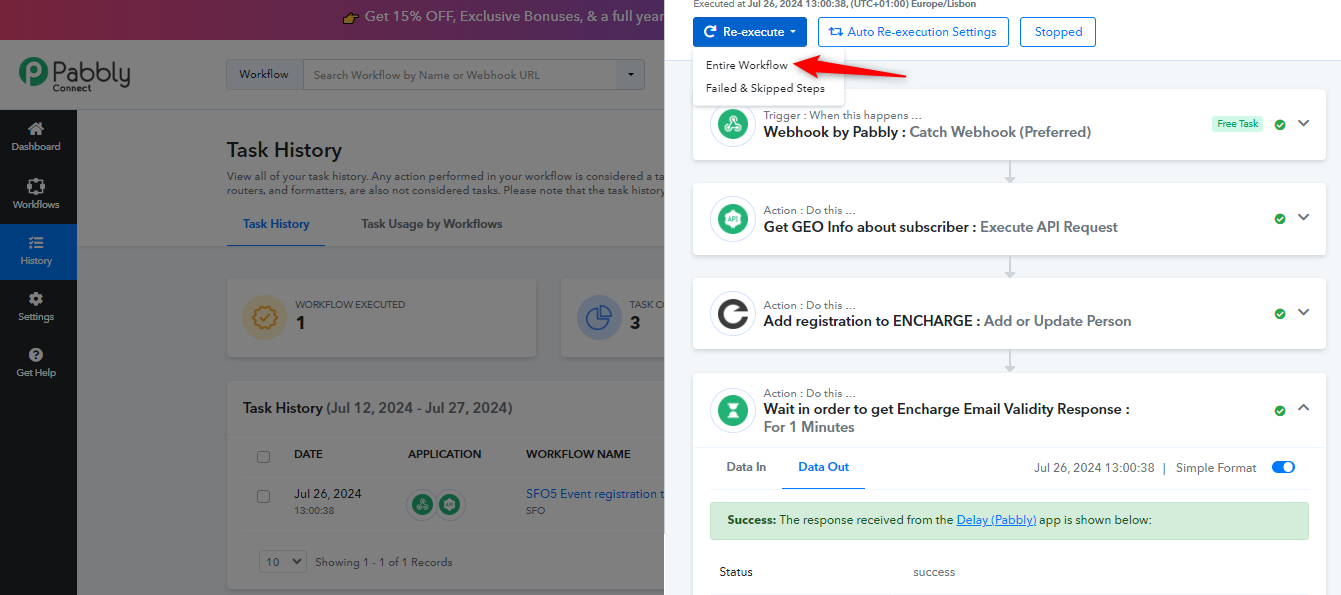
Task: Expand the Webhook by Pabbly step
Action: pos(1303,123)
